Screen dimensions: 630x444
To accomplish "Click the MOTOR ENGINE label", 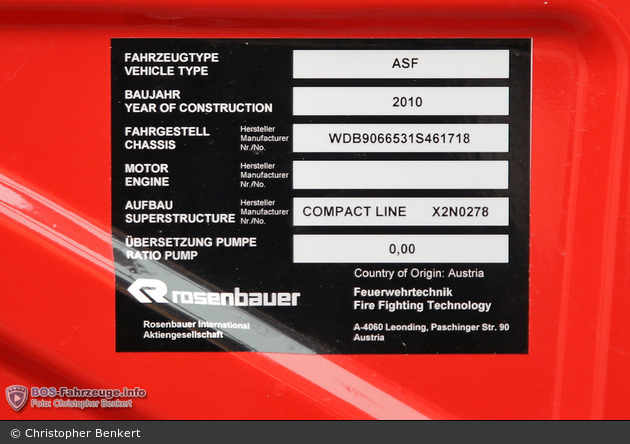I will [x=147, y=175].
